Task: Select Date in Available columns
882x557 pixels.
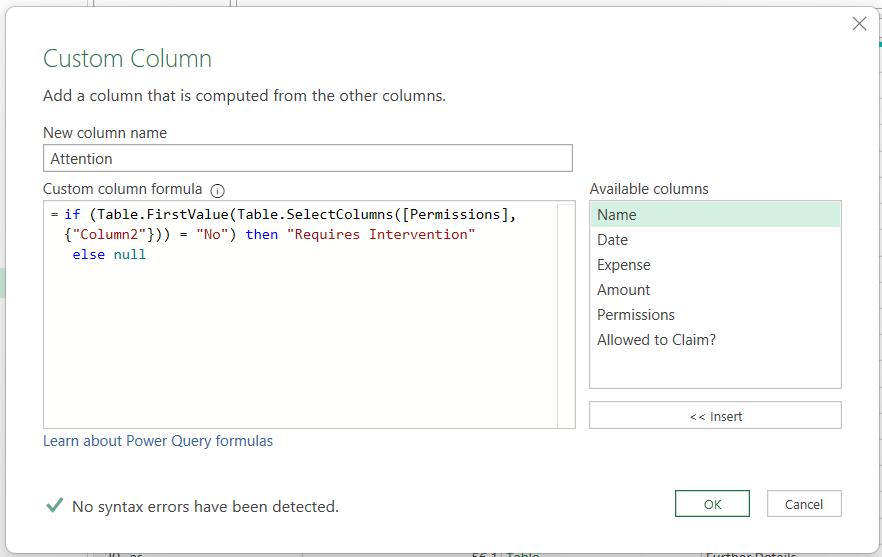Action: [715, 240]
